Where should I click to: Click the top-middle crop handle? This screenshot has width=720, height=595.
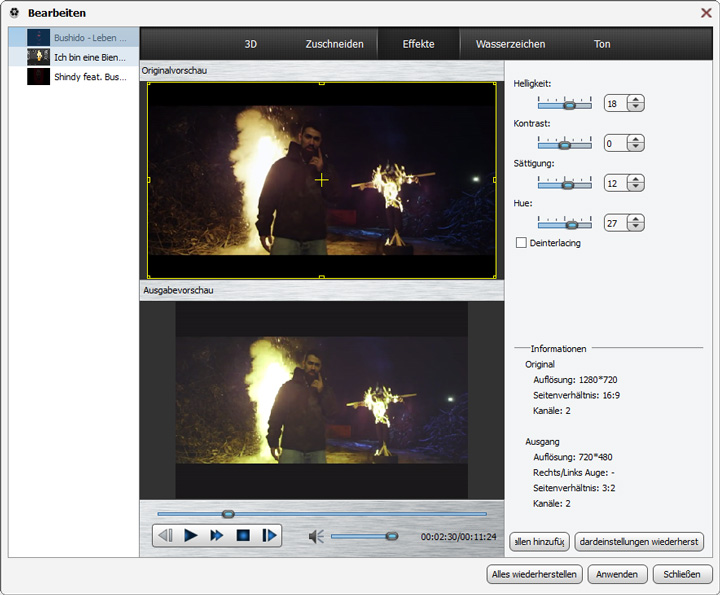point(321,83)
